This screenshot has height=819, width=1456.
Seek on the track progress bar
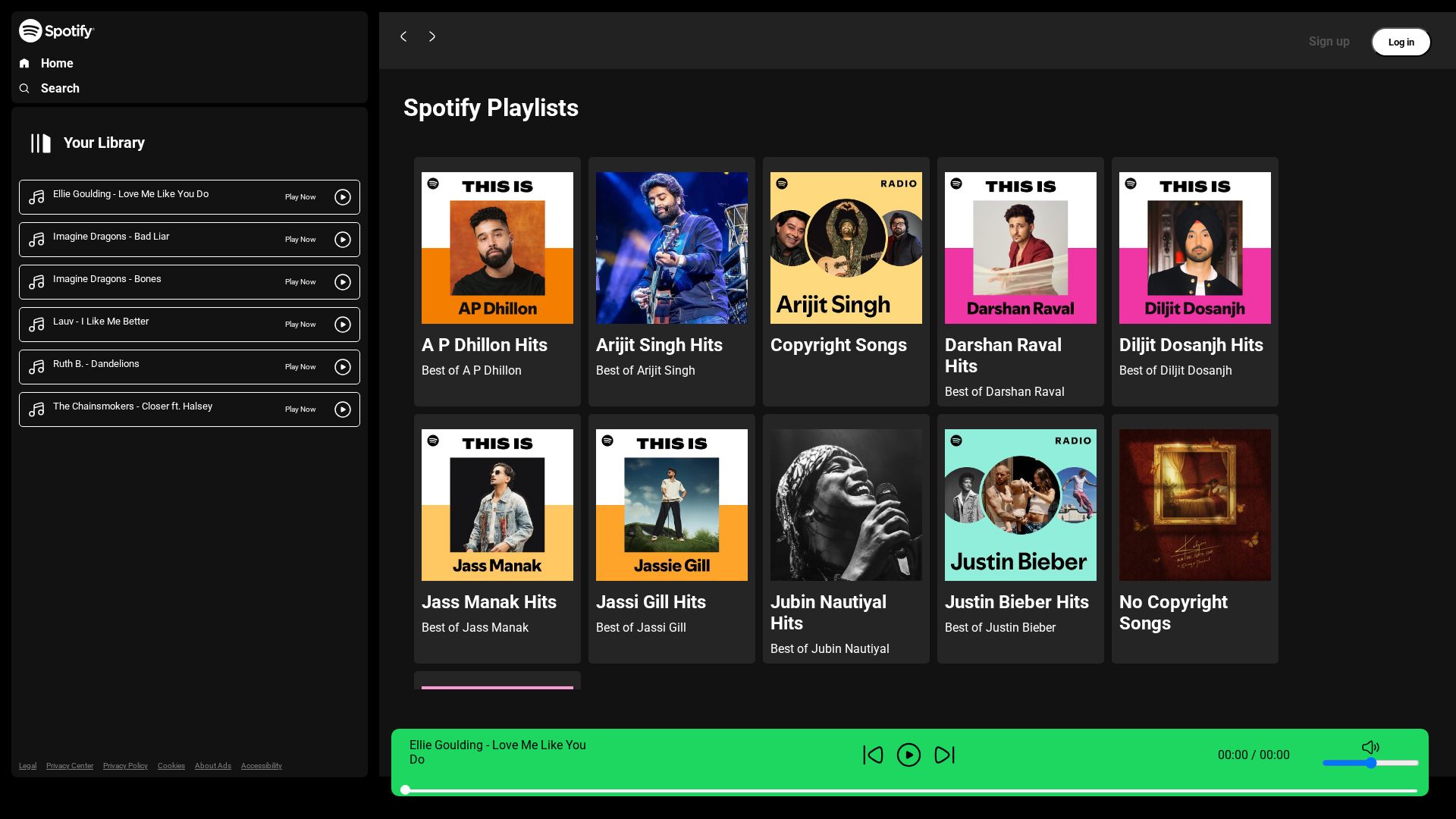(x=909, y=790)
